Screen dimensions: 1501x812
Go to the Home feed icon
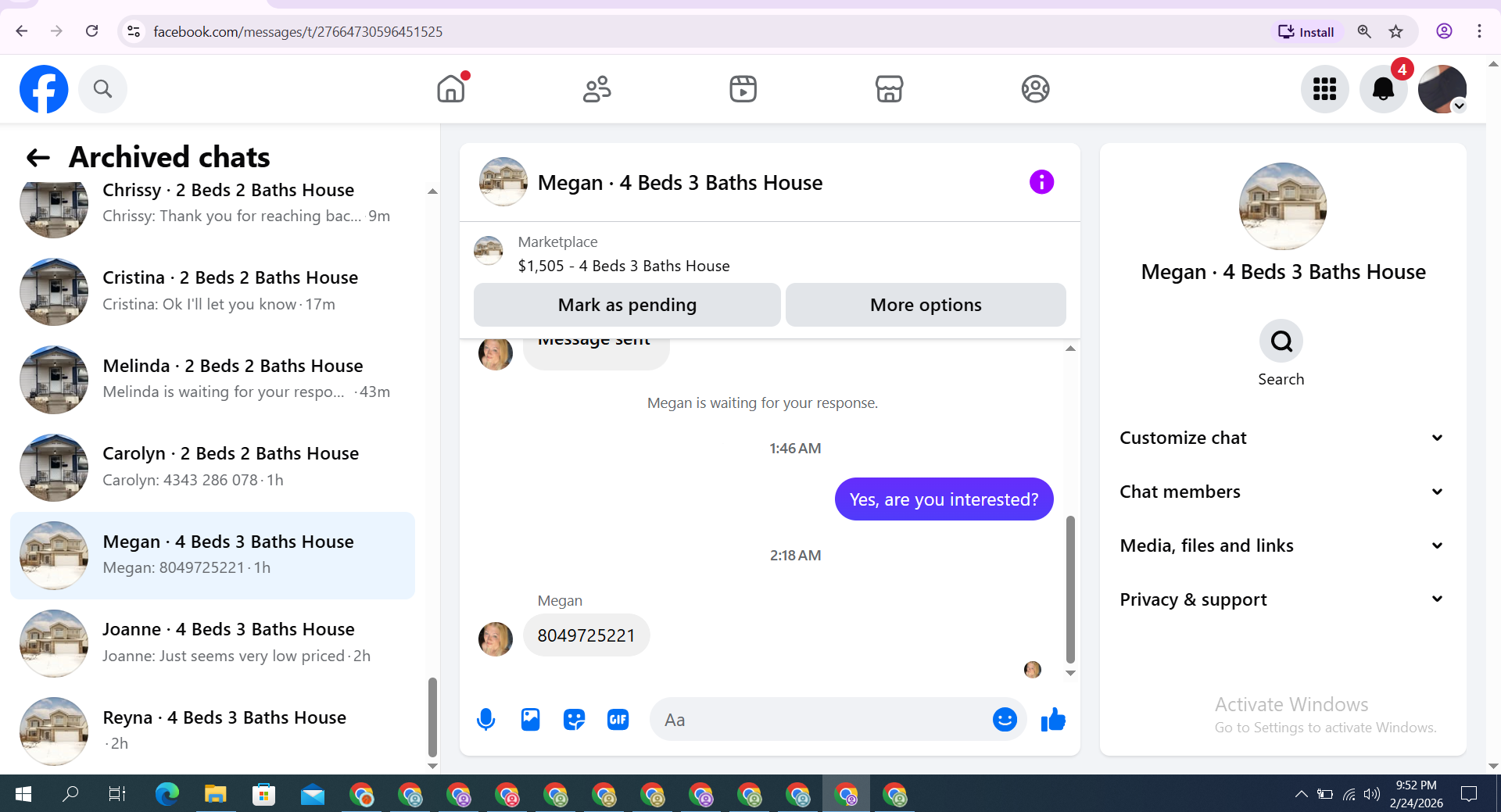[x=451, y=89]
